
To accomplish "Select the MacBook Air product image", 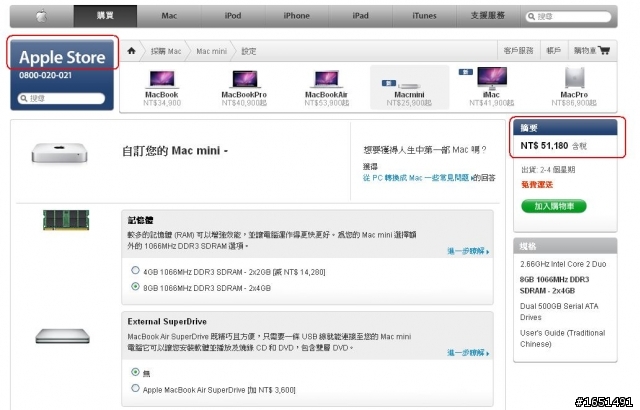I will click(x=327, y=79).
